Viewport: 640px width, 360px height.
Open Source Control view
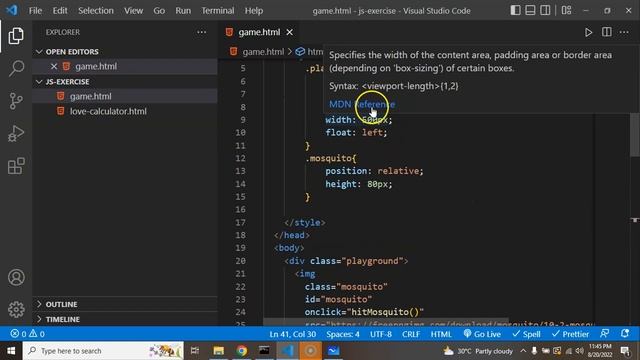(16, 101)
